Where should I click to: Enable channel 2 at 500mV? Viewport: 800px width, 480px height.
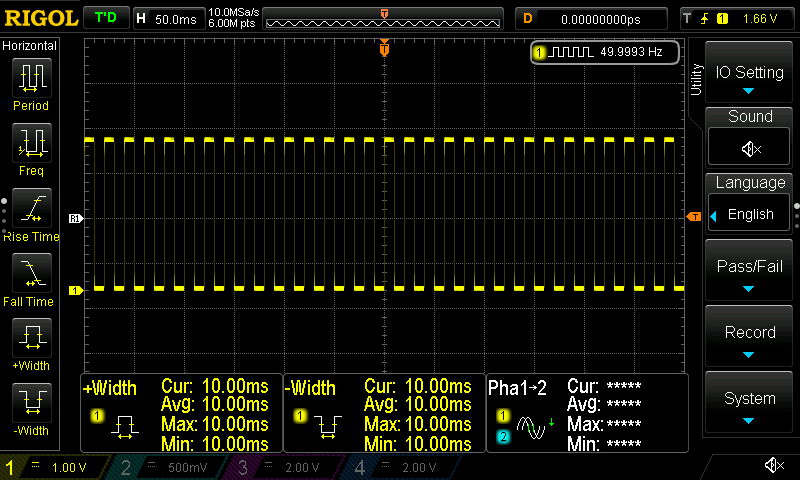(x=166, y=467)
